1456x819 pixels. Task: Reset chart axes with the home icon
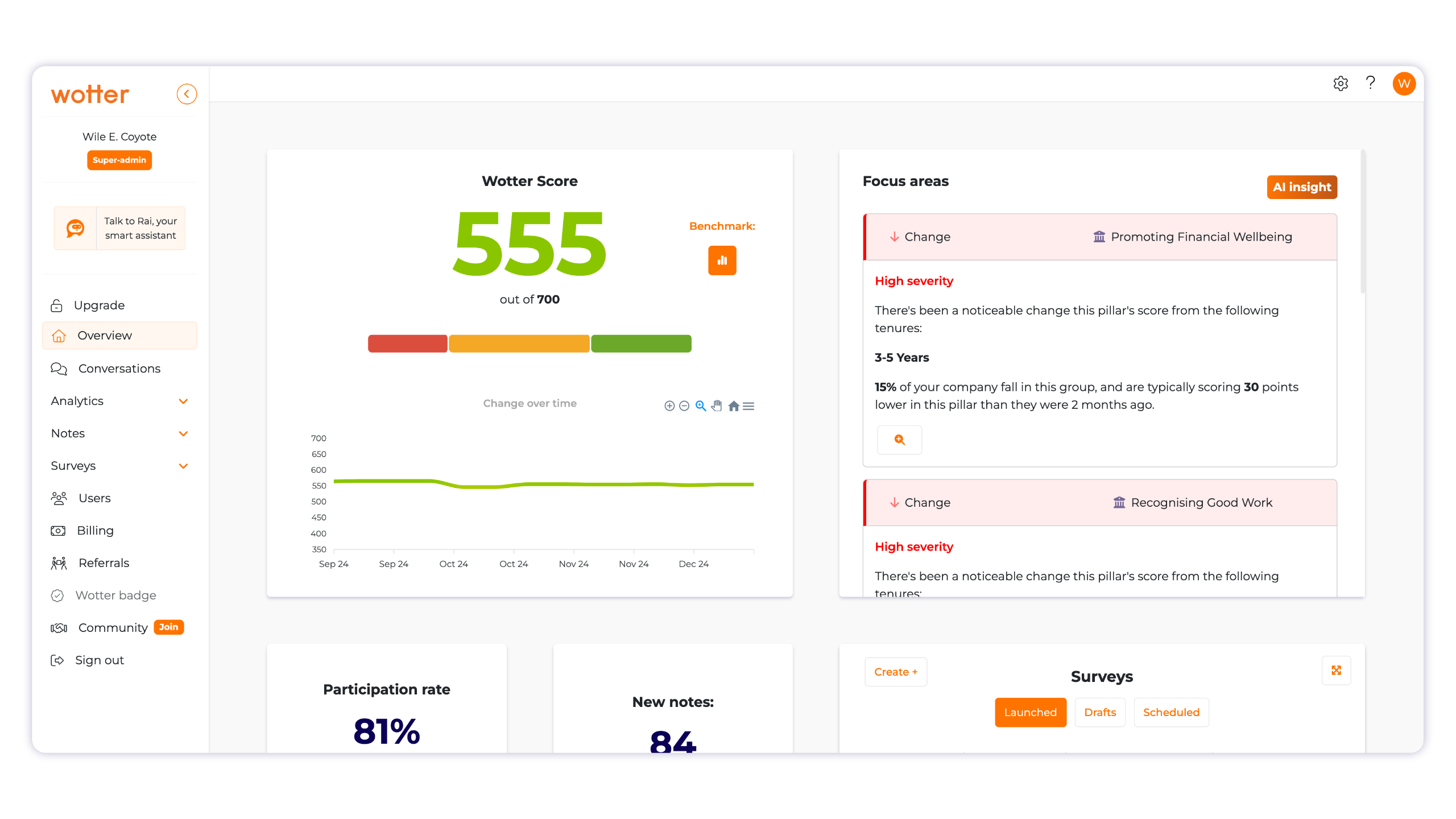point(733,406)
